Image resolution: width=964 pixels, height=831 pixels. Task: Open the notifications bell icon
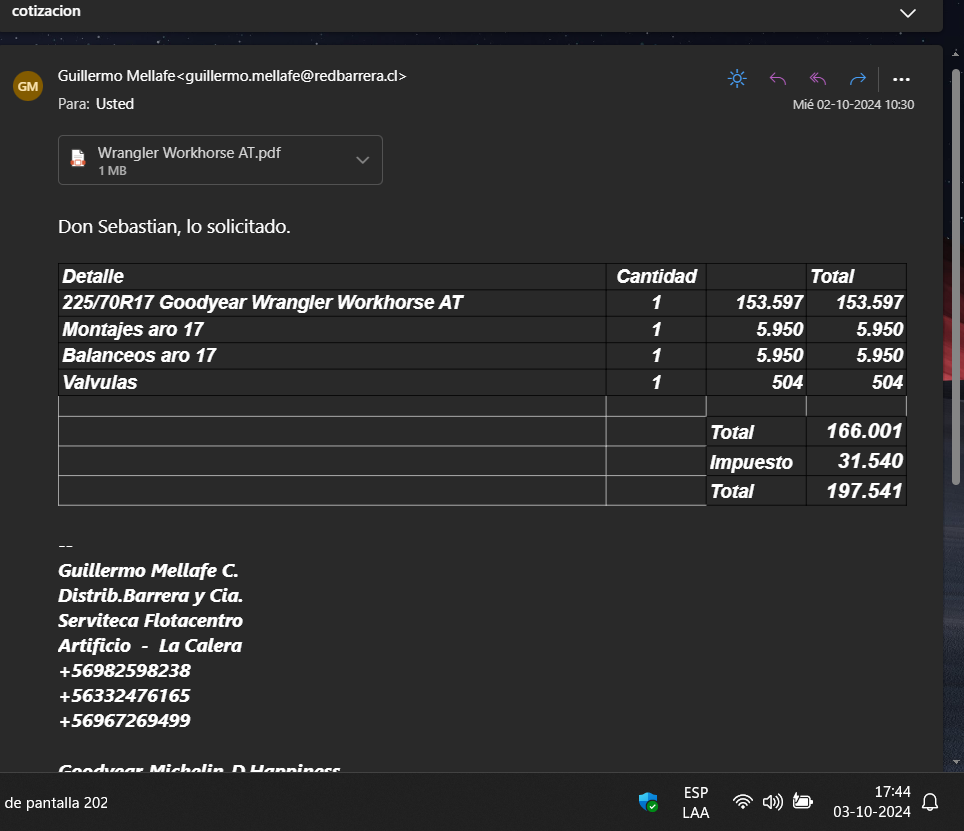click(x=930, y=802)
